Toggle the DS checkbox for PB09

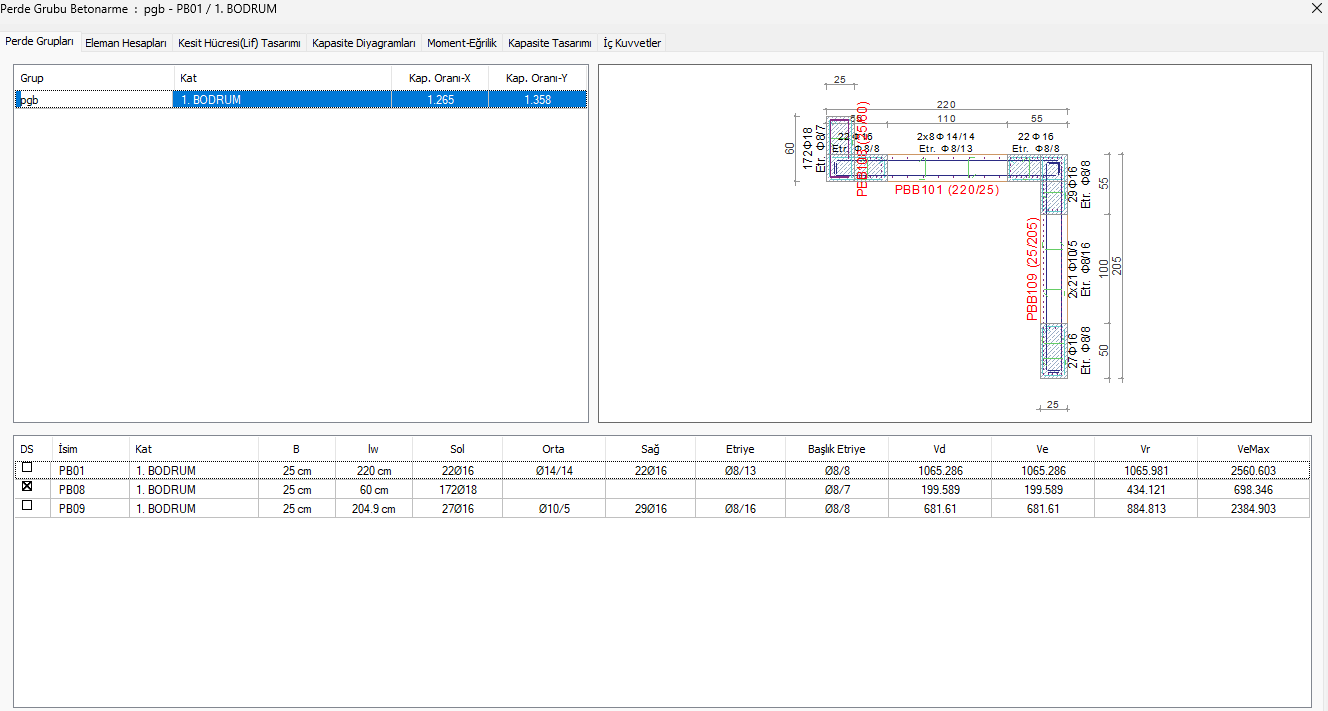point(27,506)
